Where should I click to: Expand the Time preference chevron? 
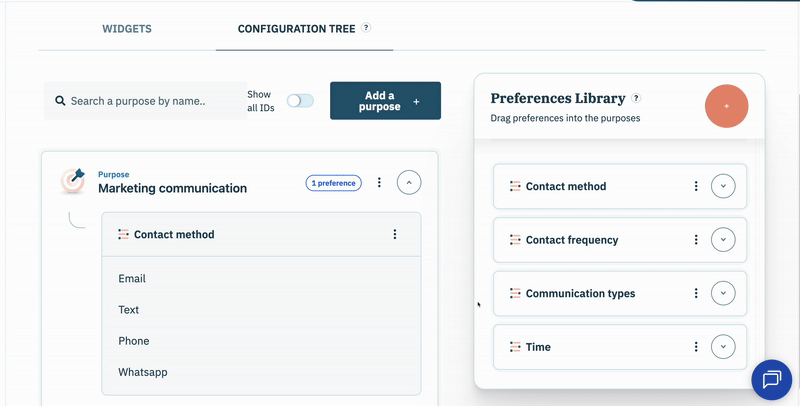click(723, 347)
